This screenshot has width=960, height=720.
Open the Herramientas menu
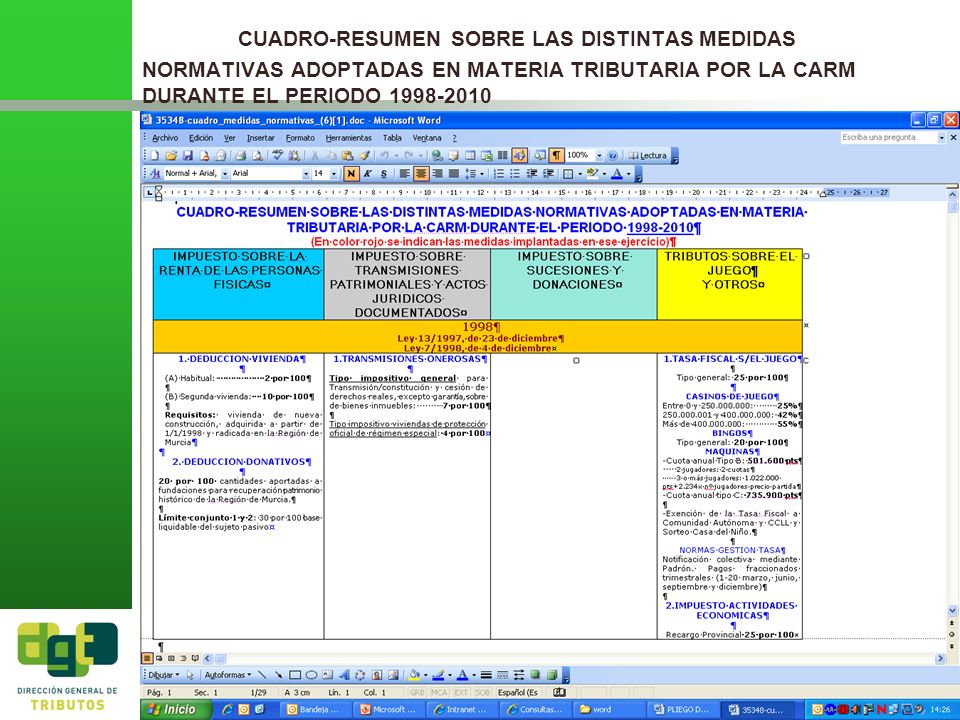pos(348,138)
